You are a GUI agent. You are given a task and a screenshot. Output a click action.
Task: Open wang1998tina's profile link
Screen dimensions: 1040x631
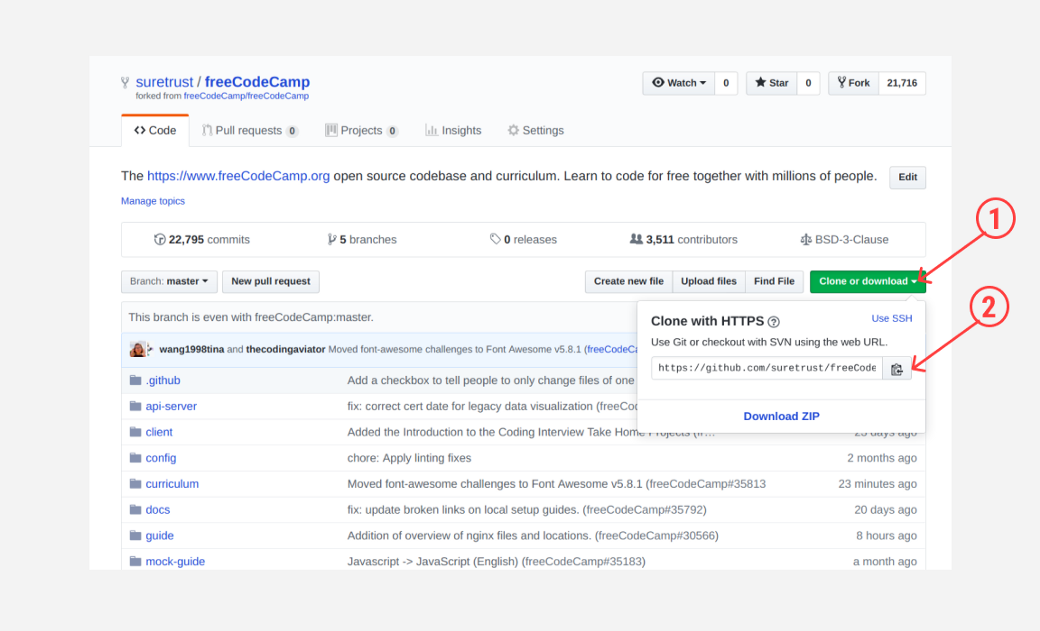click(192, 349)
